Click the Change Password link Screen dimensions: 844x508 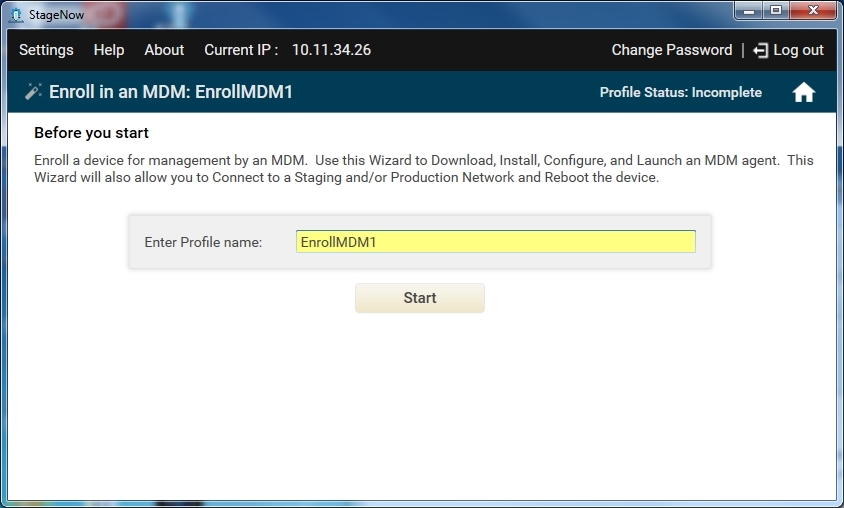pyautogui.click(x=671, y=50)
